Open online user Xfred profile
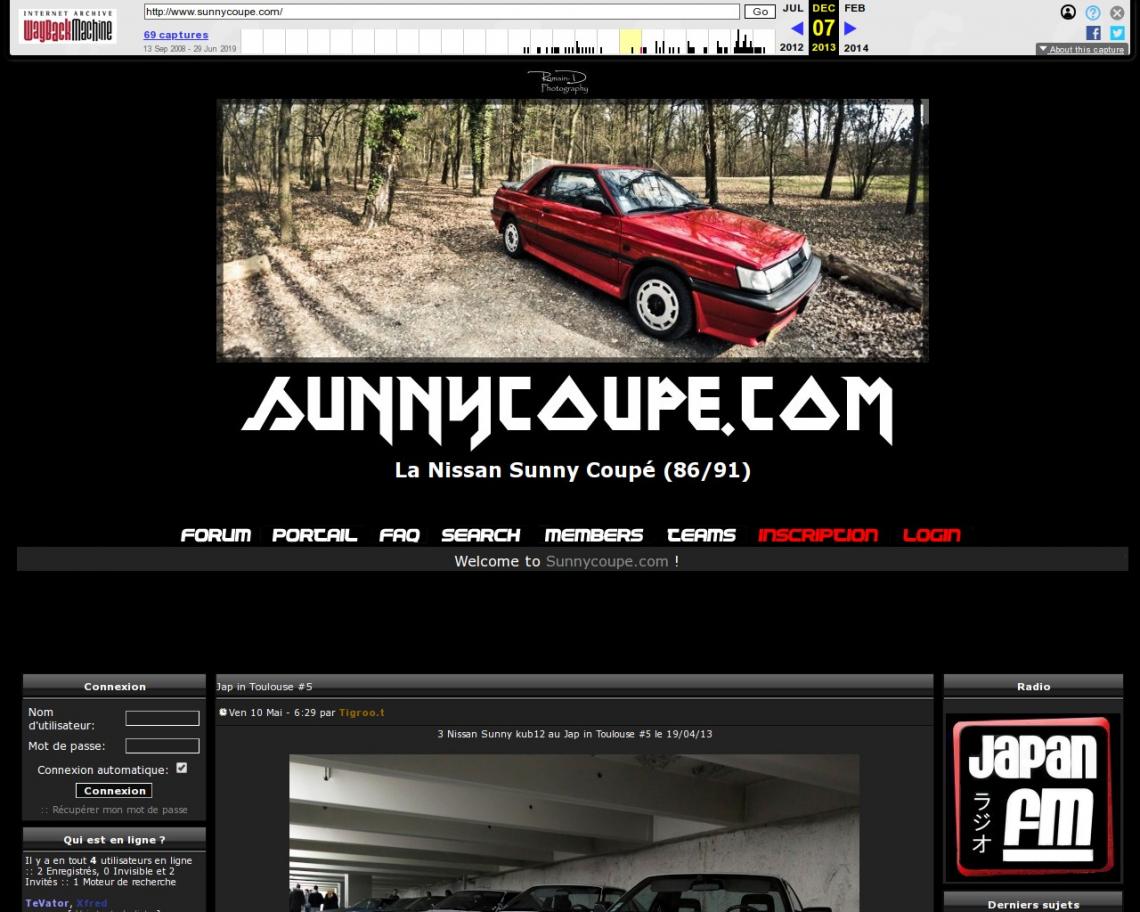Screen dimensions: 1140x912 92,903
